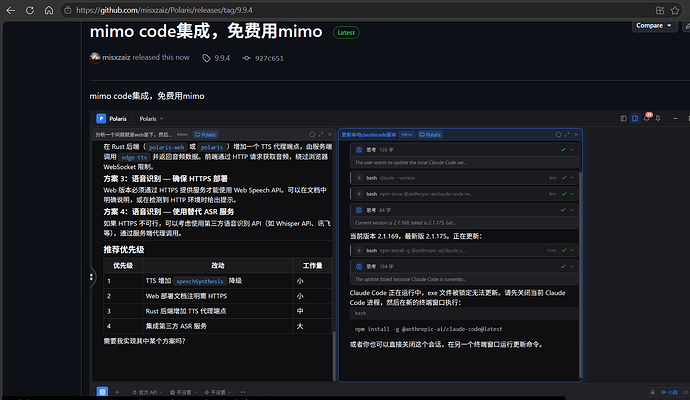The image size is (690, 400).
Task: Expand the right session panel to fullscreen
Action: pyautogui.click(x=567, y=135)
